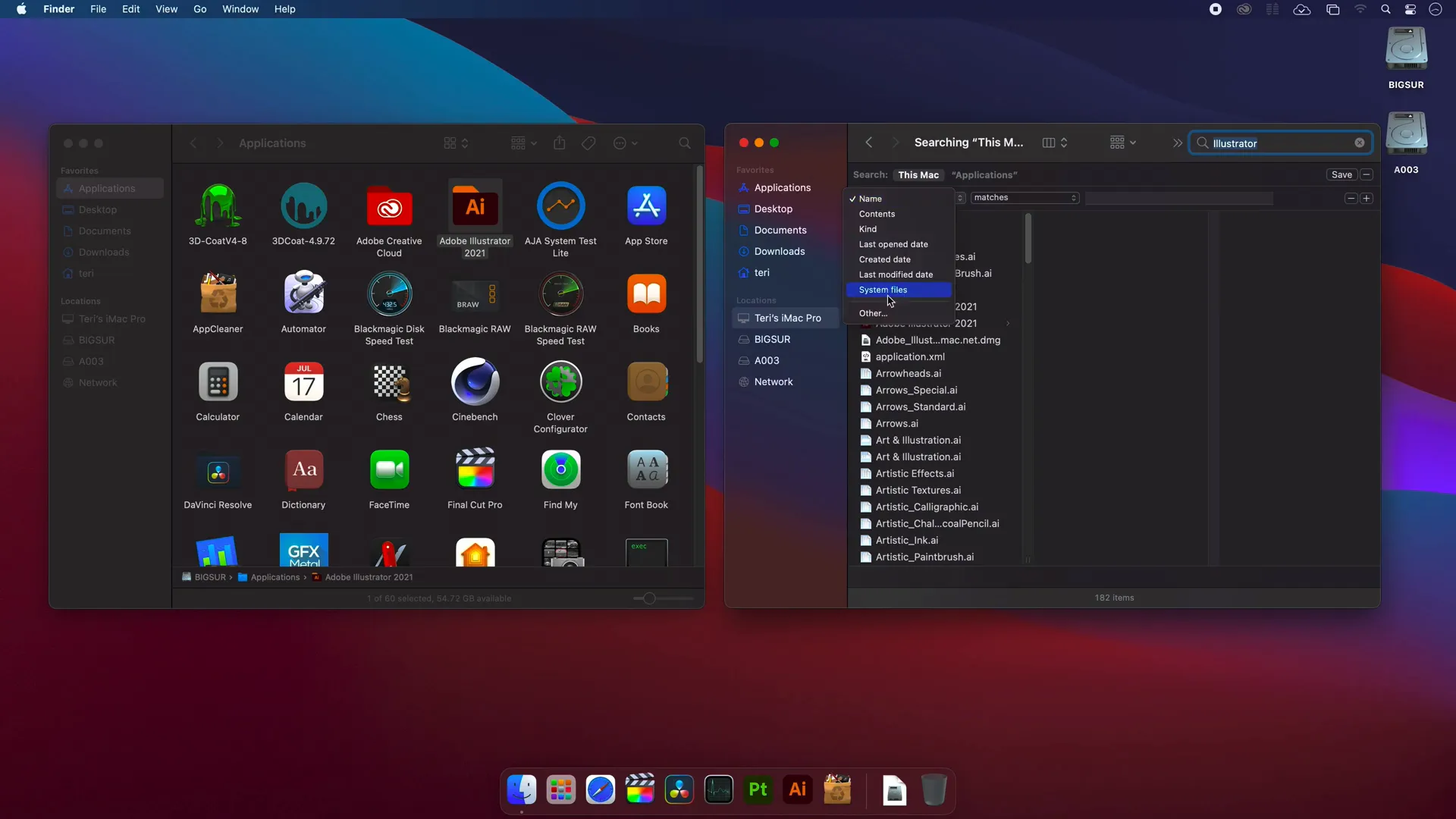This screenshot has height=819, width=1456.
Task: Select Calendar app icon
Action: tap(303, 382)
